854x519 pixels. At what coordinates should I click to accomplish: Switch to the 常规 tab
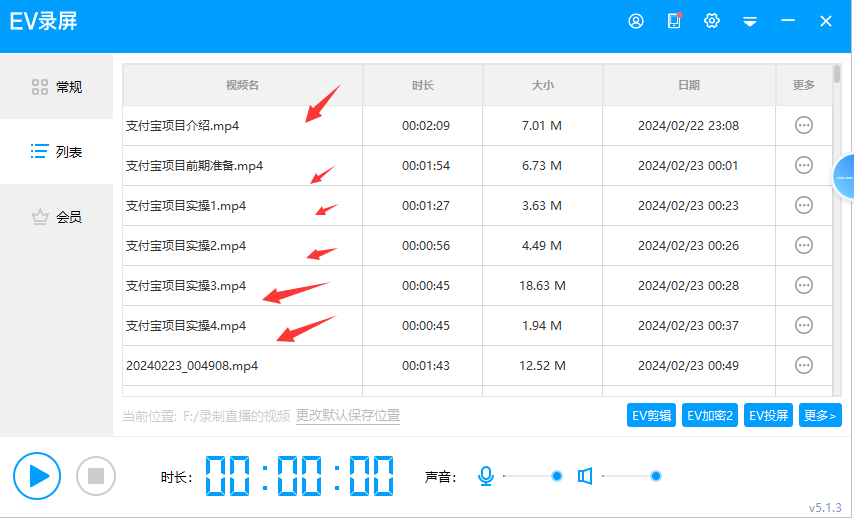pos(56,87)
